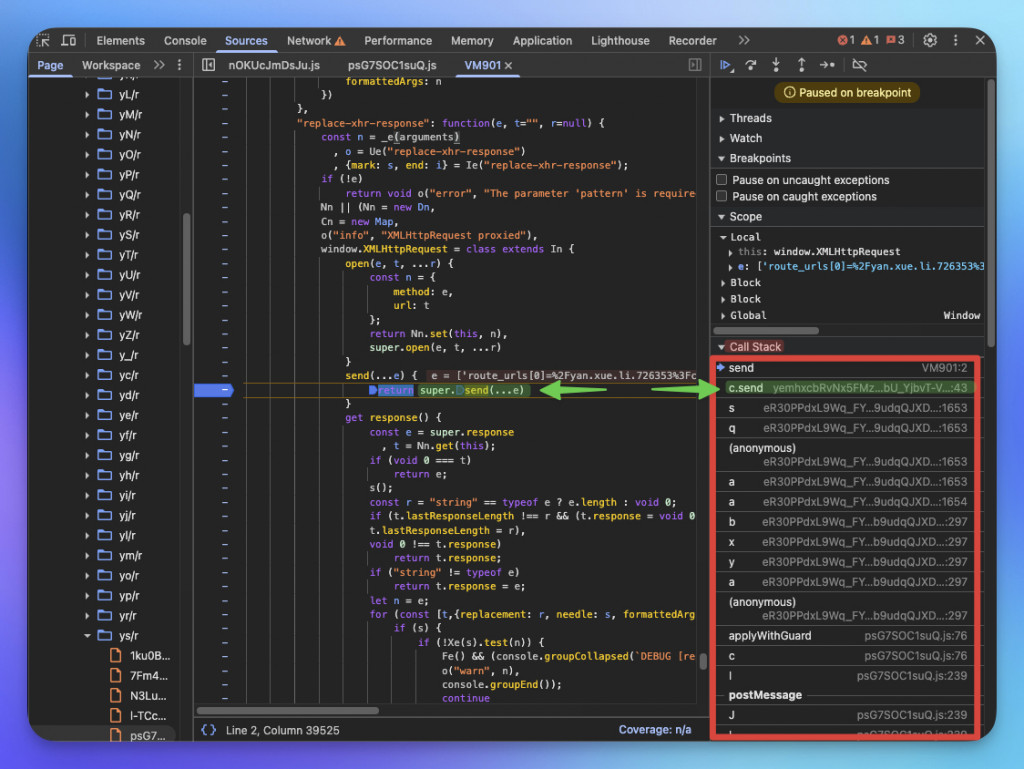Image resolution: width=1024 pixels, height=769 pixels.
Task: Deactivate all breakpoints
Action: (x=859, y=65)
